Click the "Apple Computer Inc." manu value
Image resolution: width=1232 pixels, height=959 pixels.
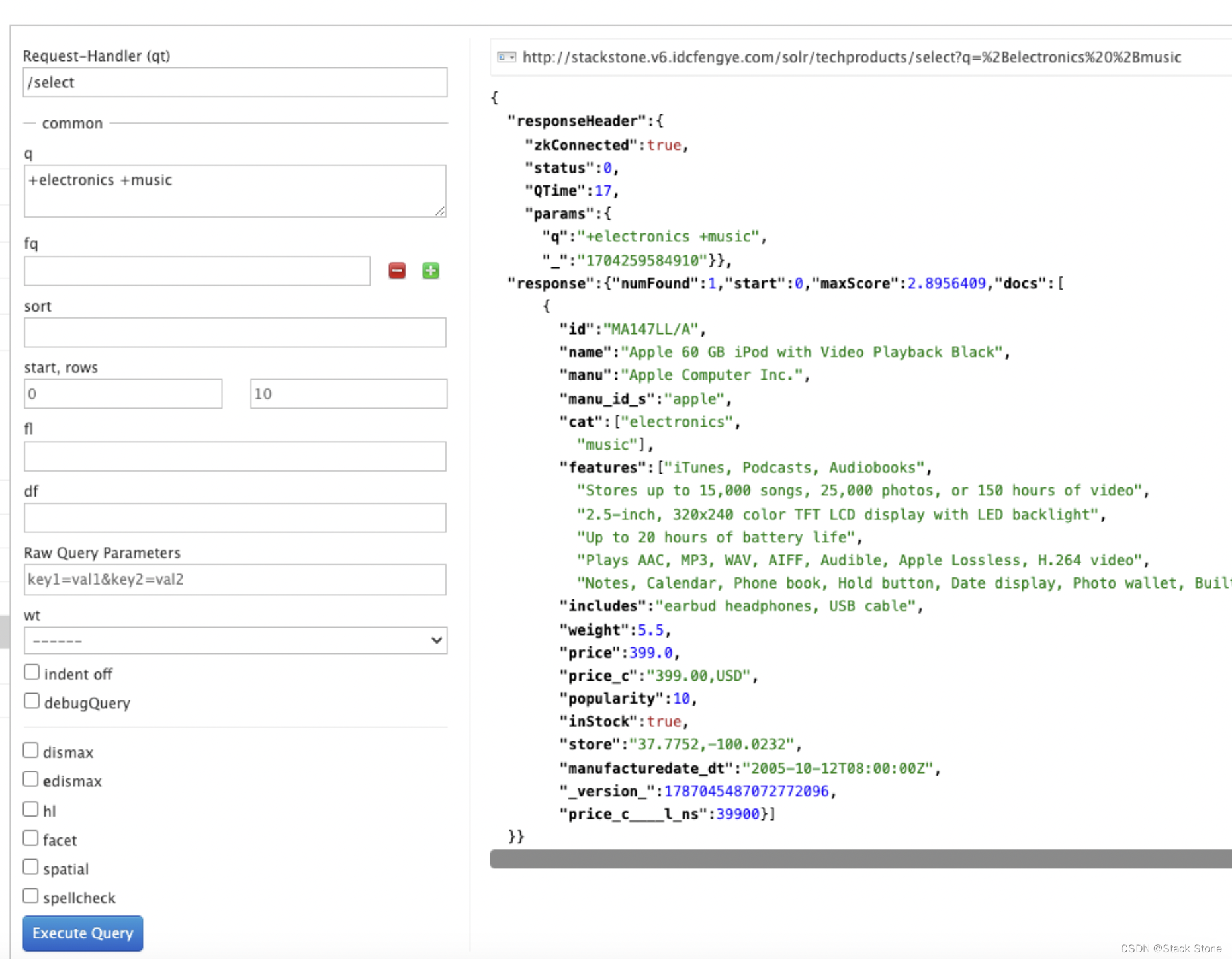[711, 375]
